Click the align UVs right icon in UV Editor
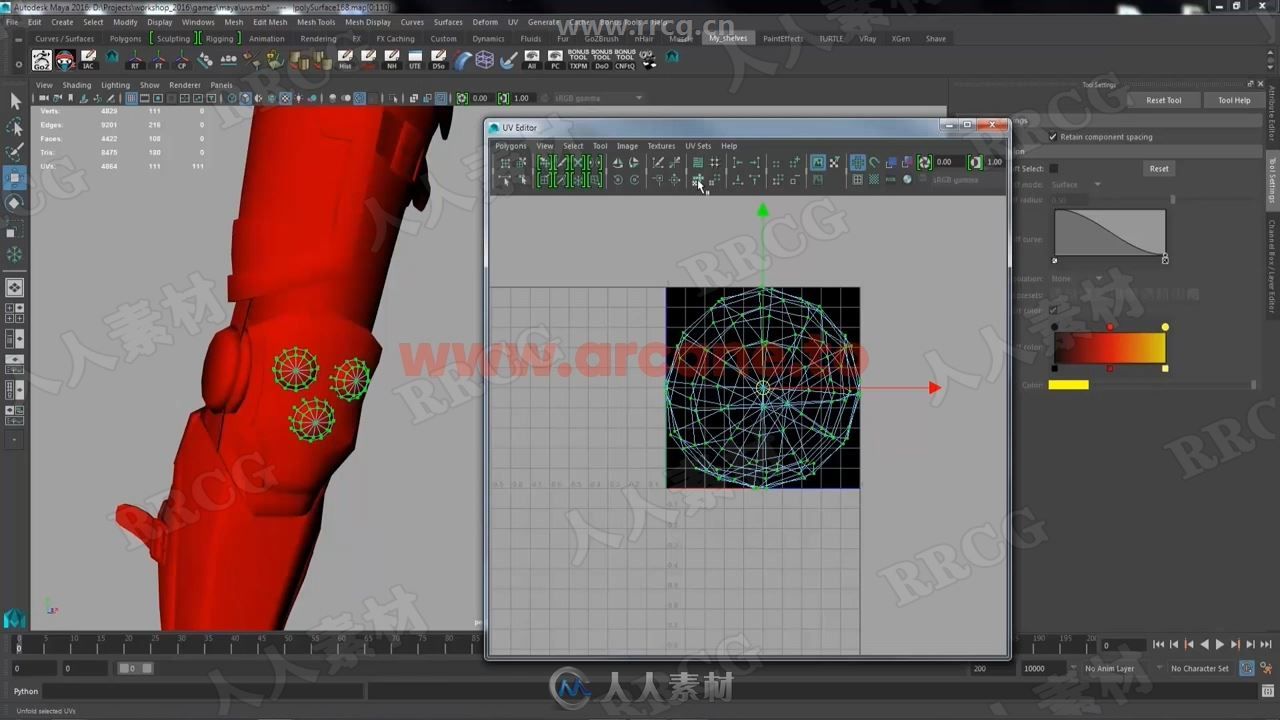 tap(754, 162)
